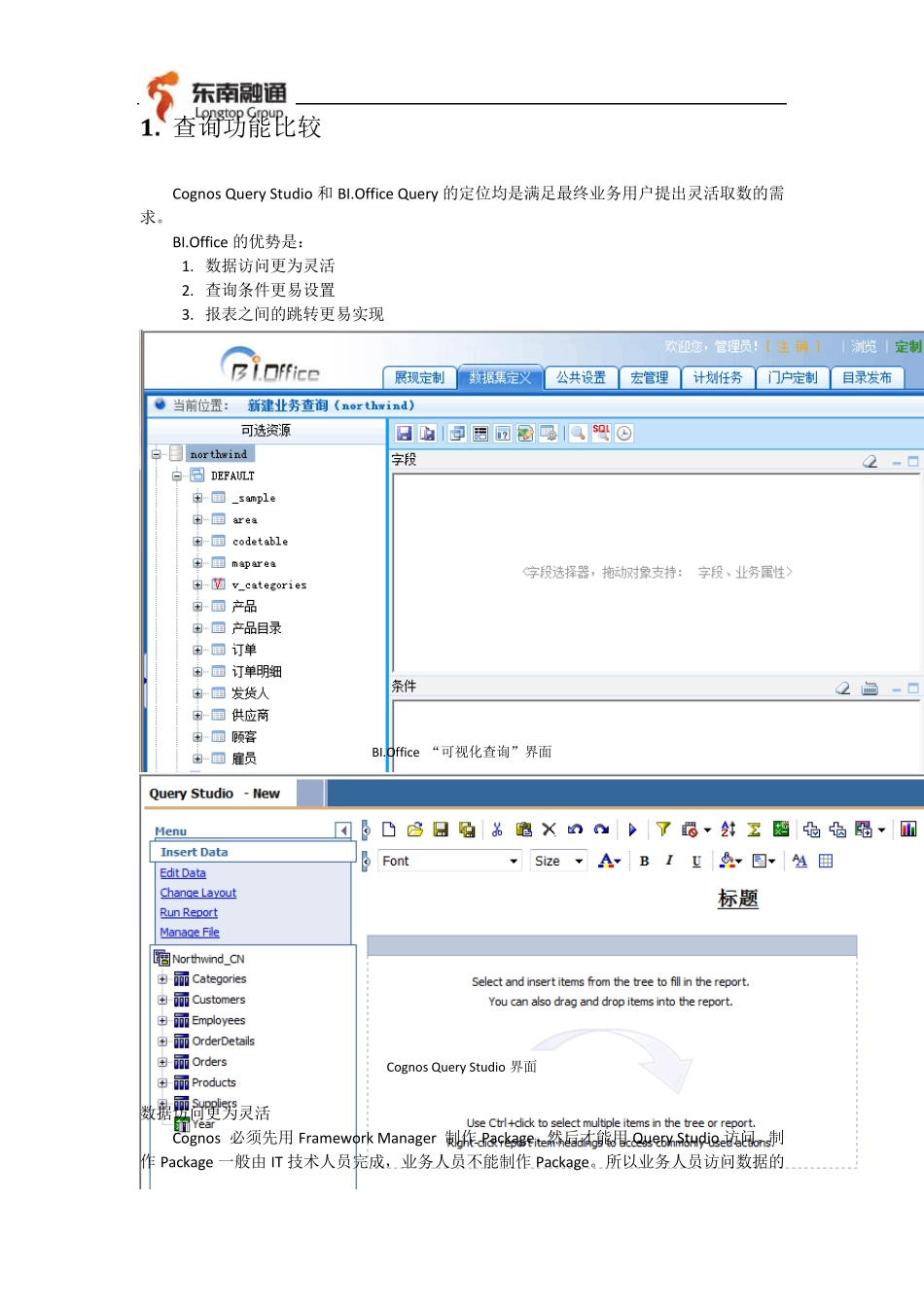Click the Cut scissors icon in Query Studio
Screen dimensions: 924x1307
click(x=497, y=830)
